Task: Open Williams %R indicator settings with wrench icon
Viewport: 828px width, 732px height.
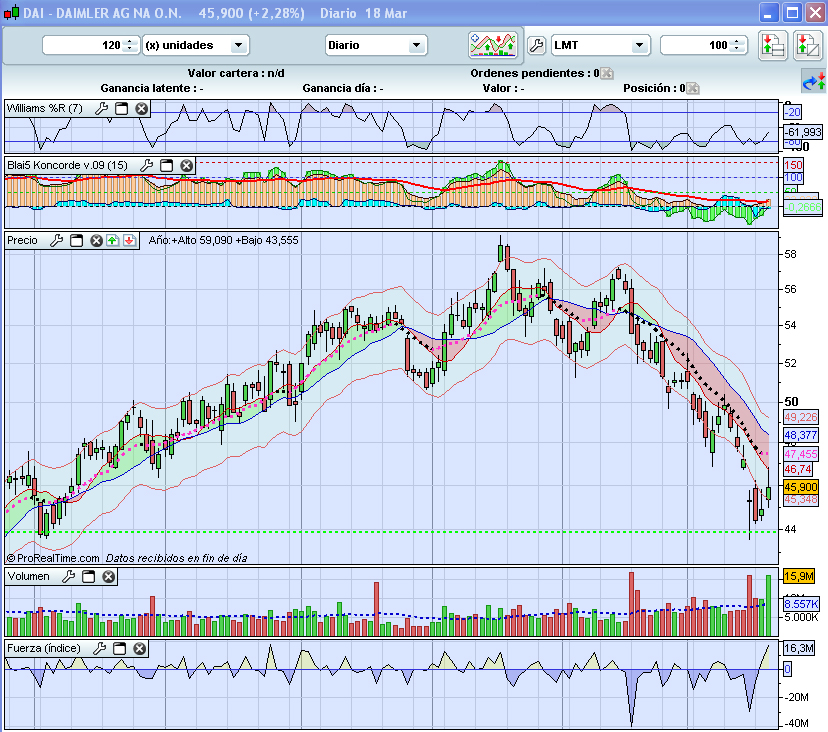Action: click(x=101, y=109)
